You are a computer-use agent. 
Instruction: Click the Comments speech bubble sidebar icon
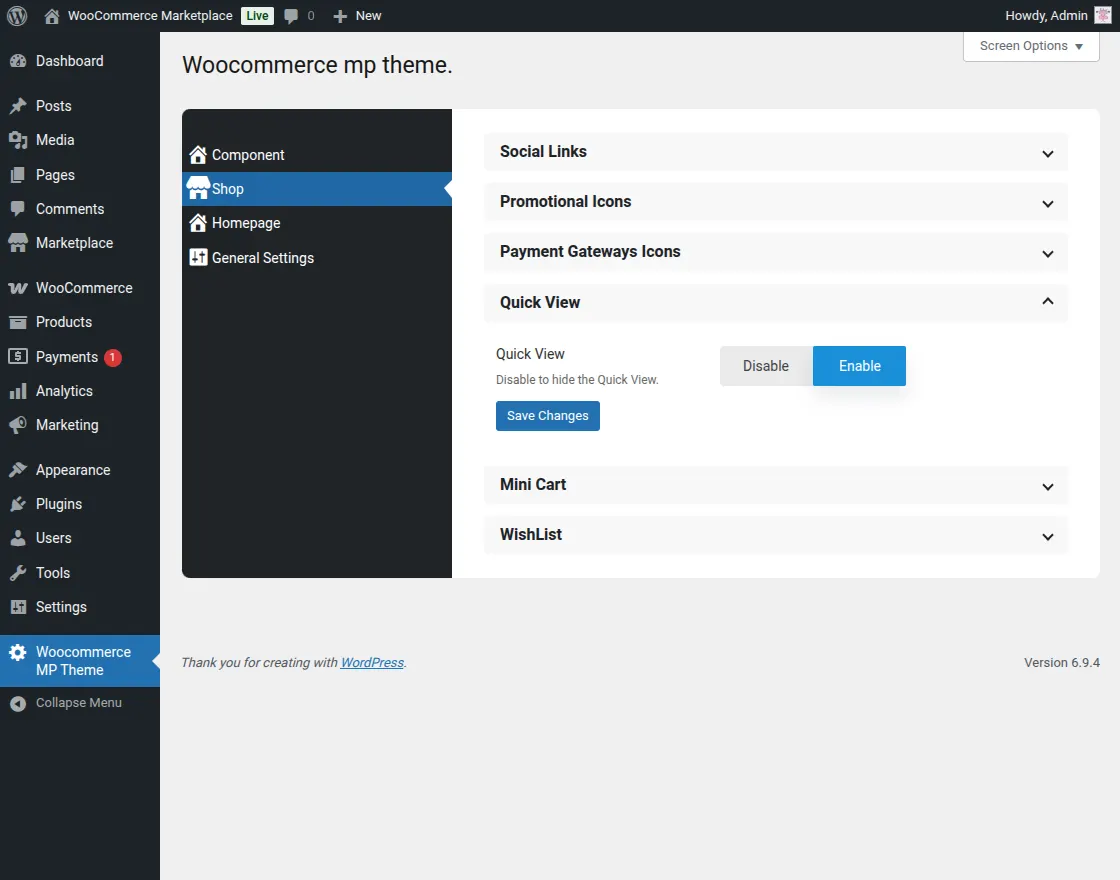pyautogui.click(x=18, y=209)
